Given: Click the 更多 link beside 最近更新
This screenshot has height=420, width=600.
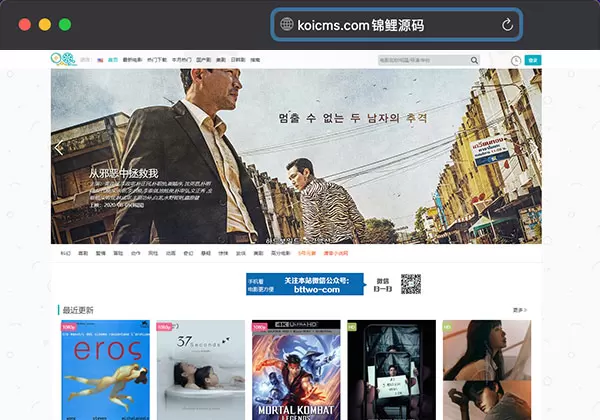Looking at the screenshot, I should (520, 310).
